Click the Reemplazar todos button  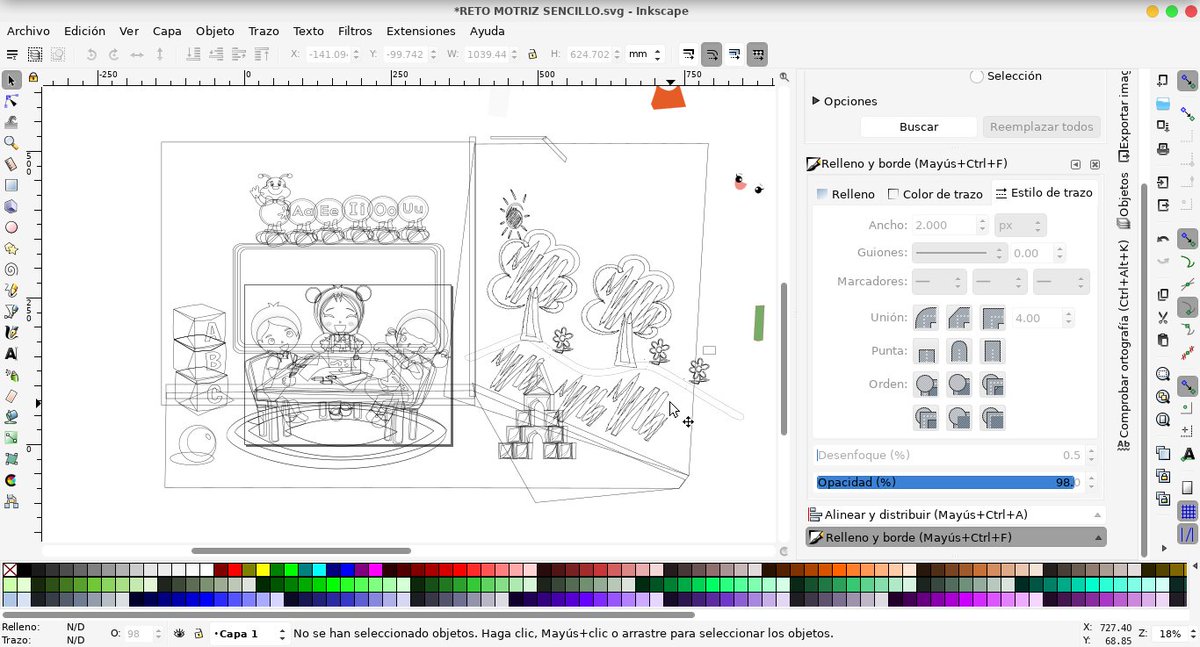1041,127
